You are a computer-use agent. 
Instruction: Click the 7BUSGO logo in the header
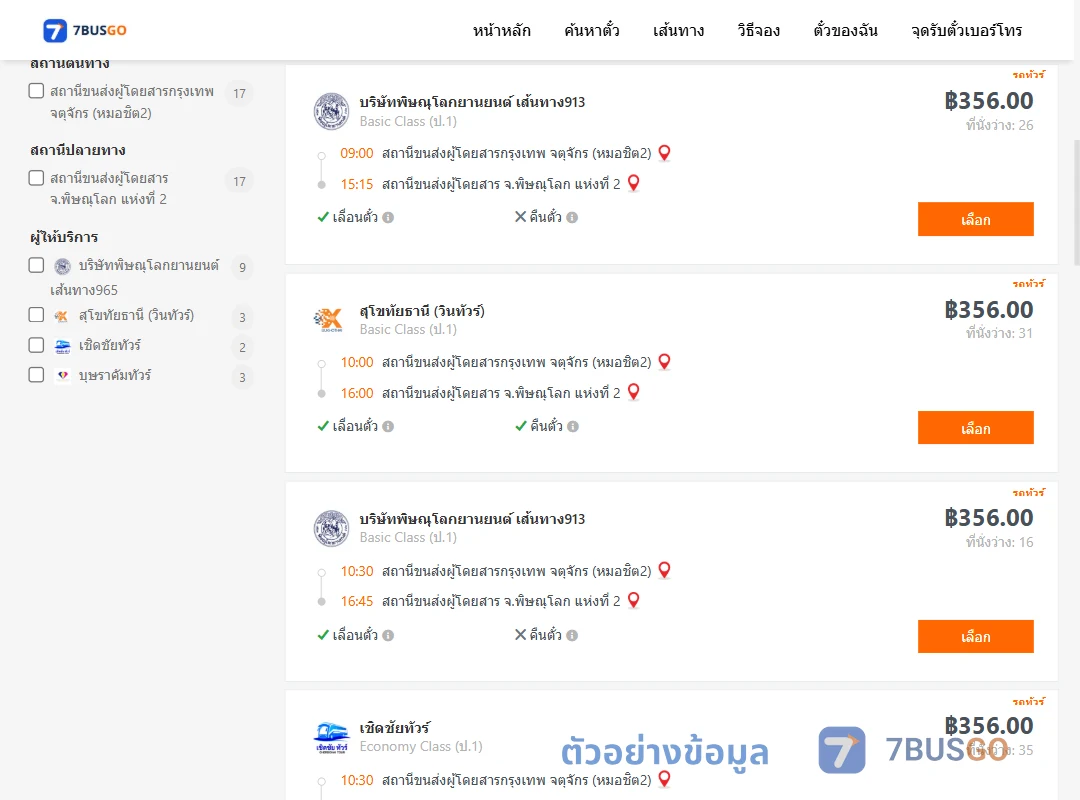click(85, 30)
